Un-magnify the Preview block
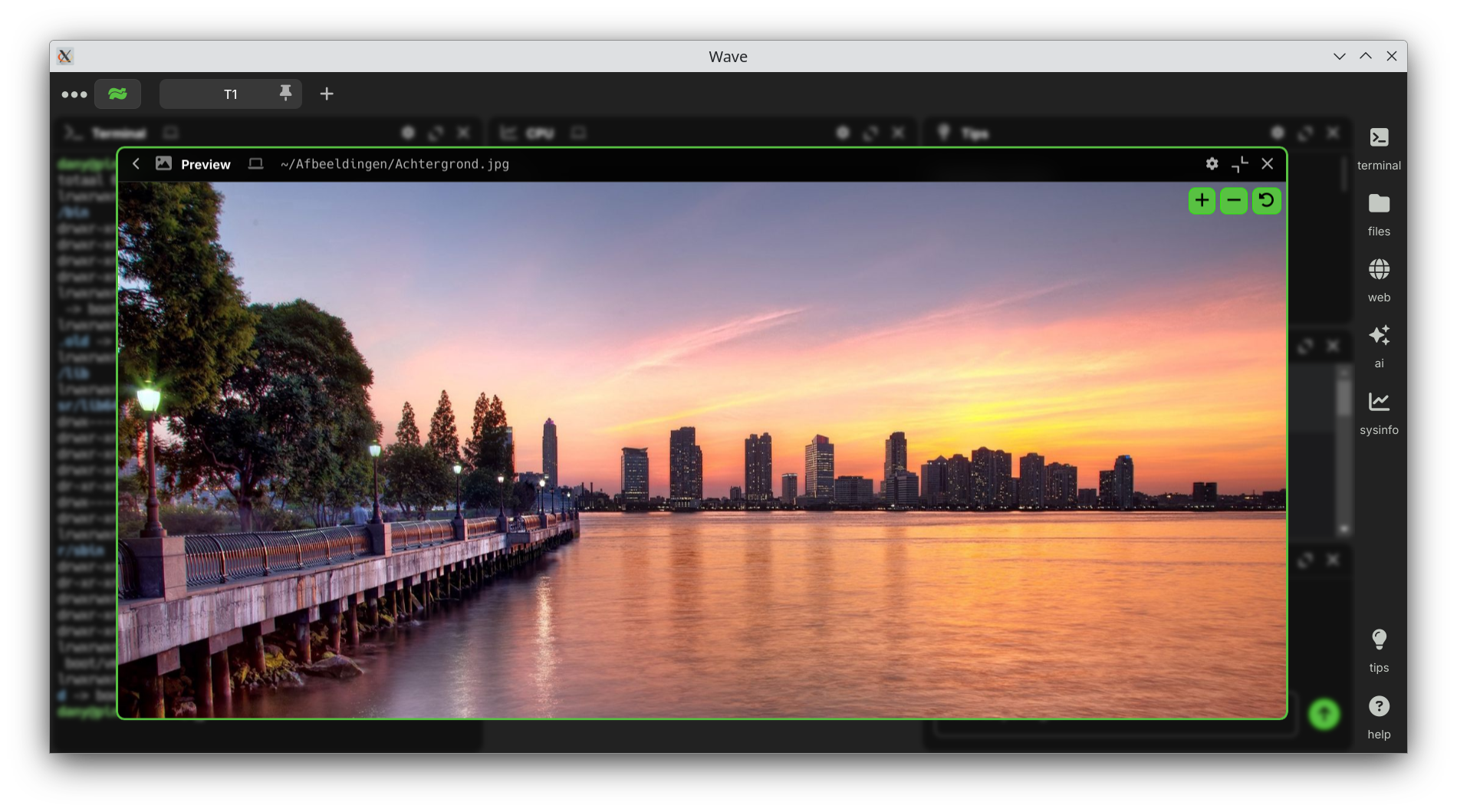 tap(1240, 164)
